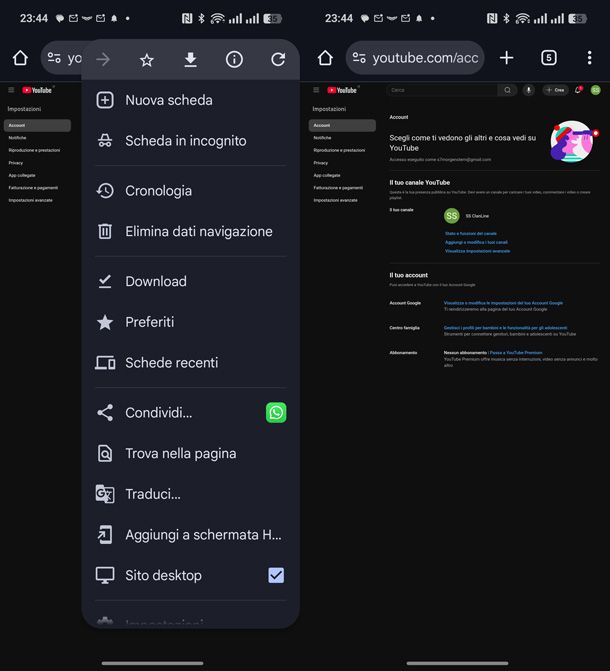610x671 pixels.
Task: Choose Elimina dati navigazione
Action: coord(198,231)
